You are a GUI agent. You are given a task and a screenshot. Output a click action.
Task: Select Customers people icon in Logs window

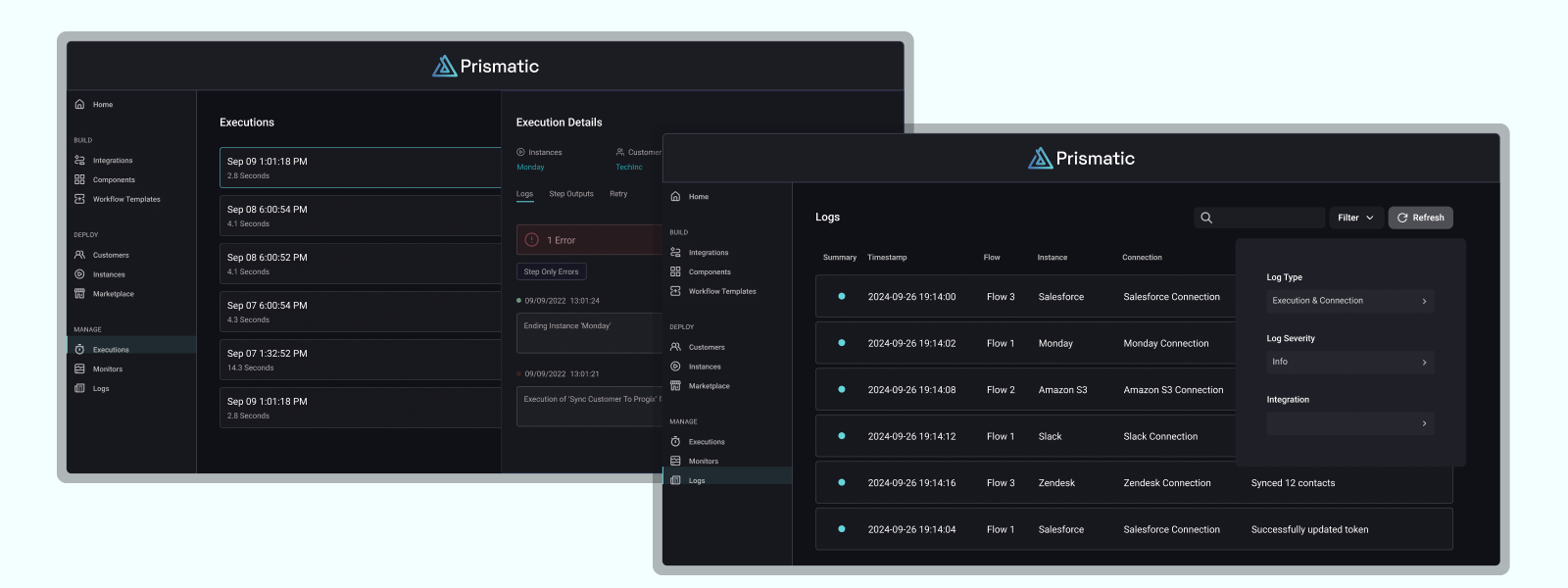coord(675,347)
